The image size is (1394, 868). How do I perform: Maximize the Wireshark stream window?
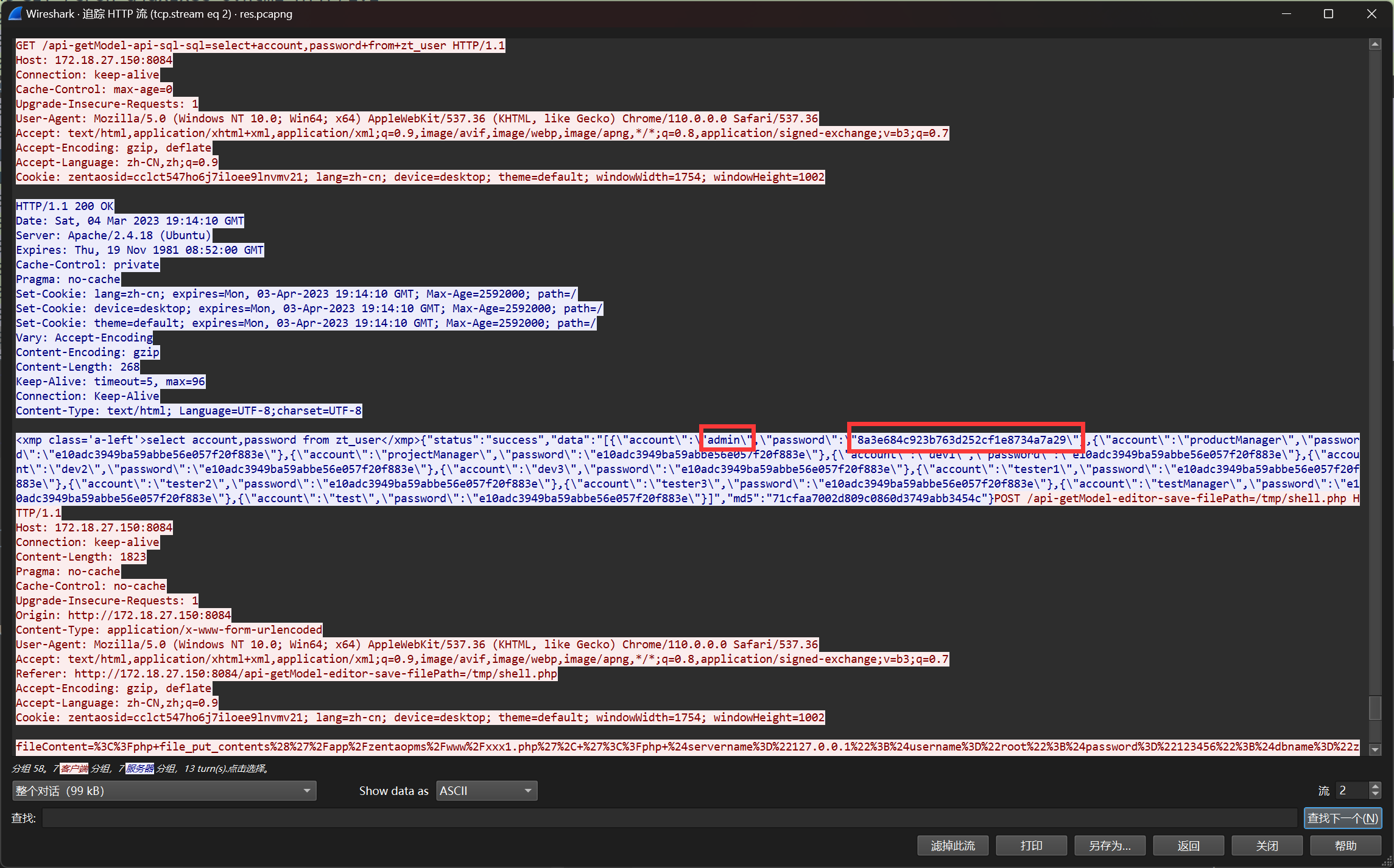tap(1329, 13)
